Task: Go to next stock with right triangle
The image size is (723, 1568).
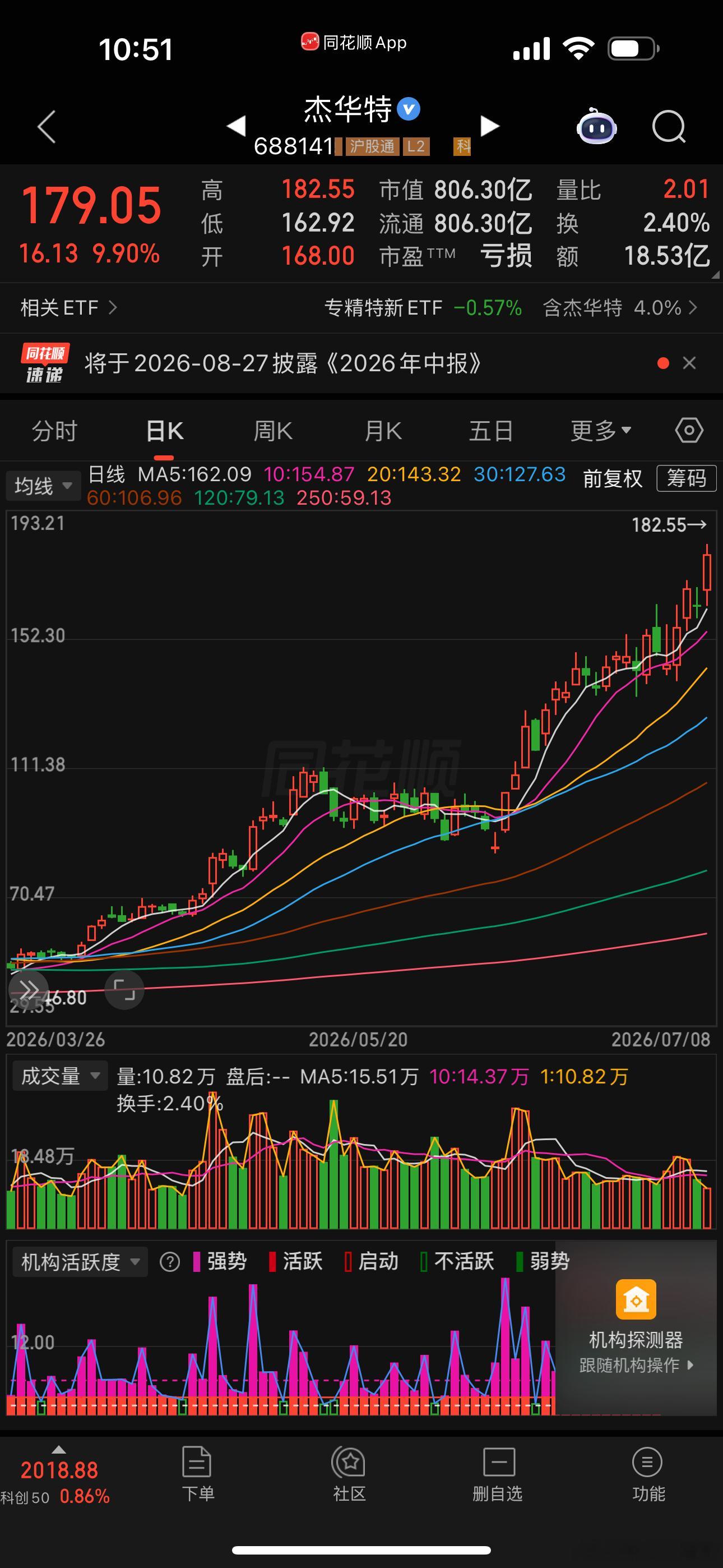Action: (490, 126)
